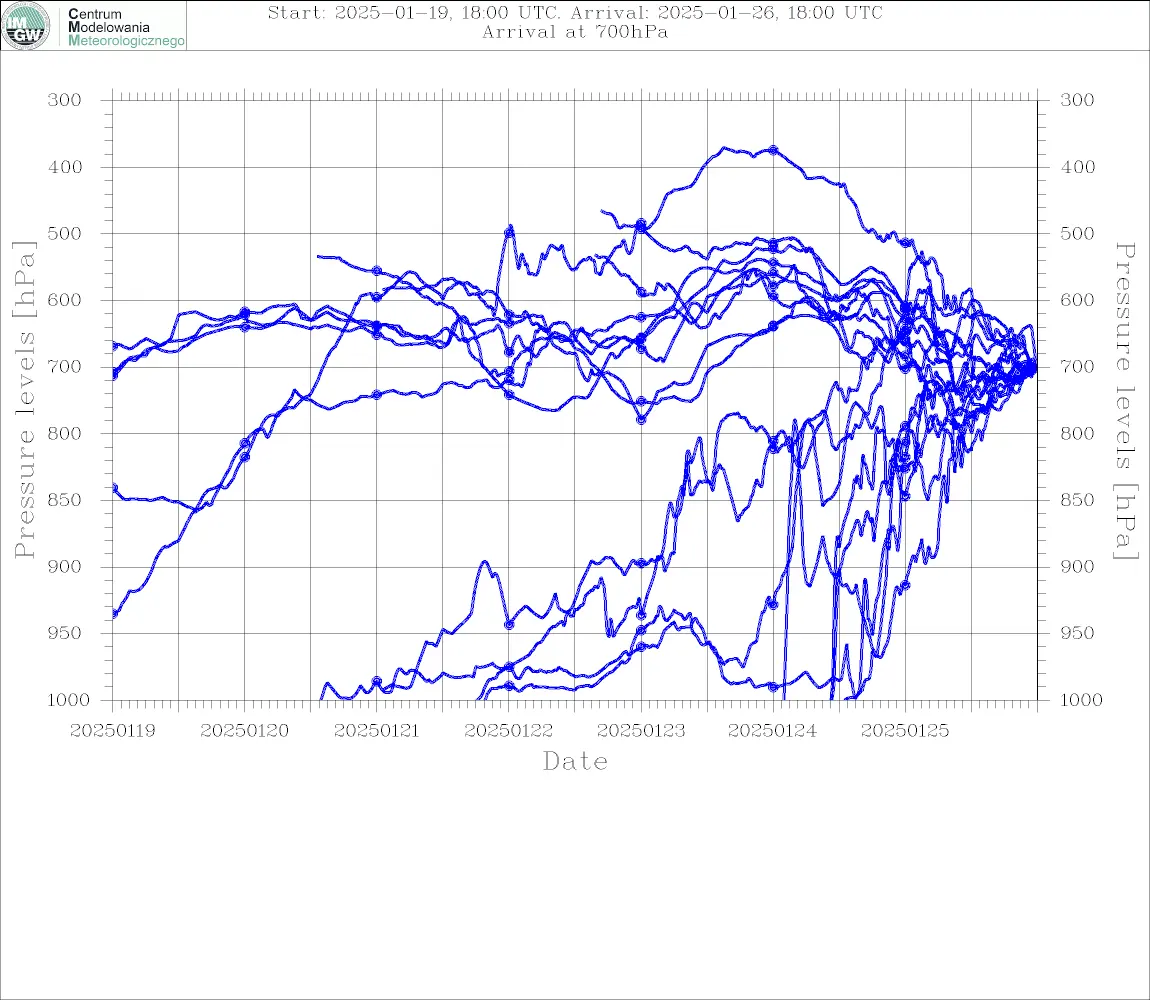The image size is (1150, 1000).
Task: Click the right axis 1000 label
Action: tap(1082, 700)
